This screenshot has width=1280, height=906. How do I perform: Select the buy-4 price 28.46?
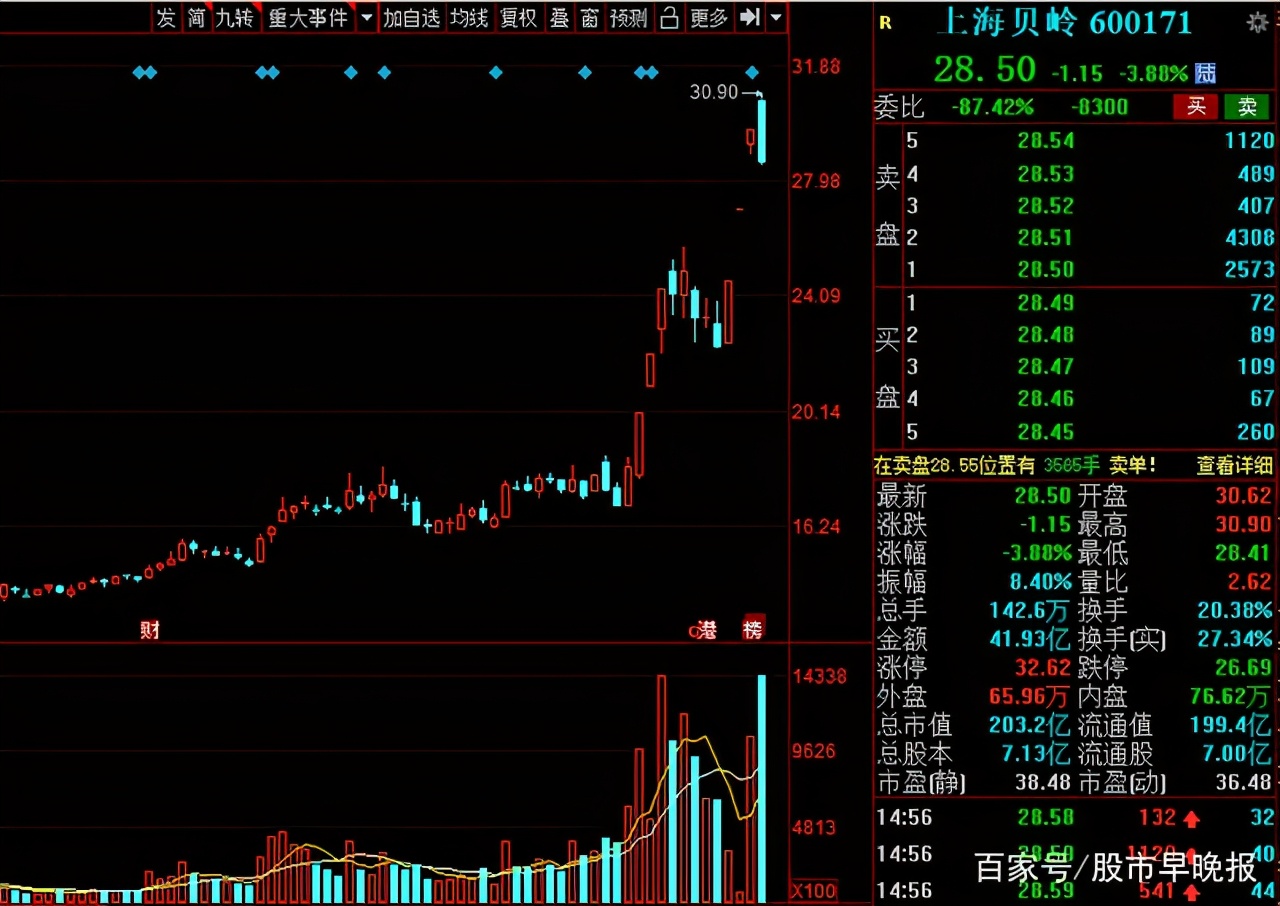[1045, 399]
